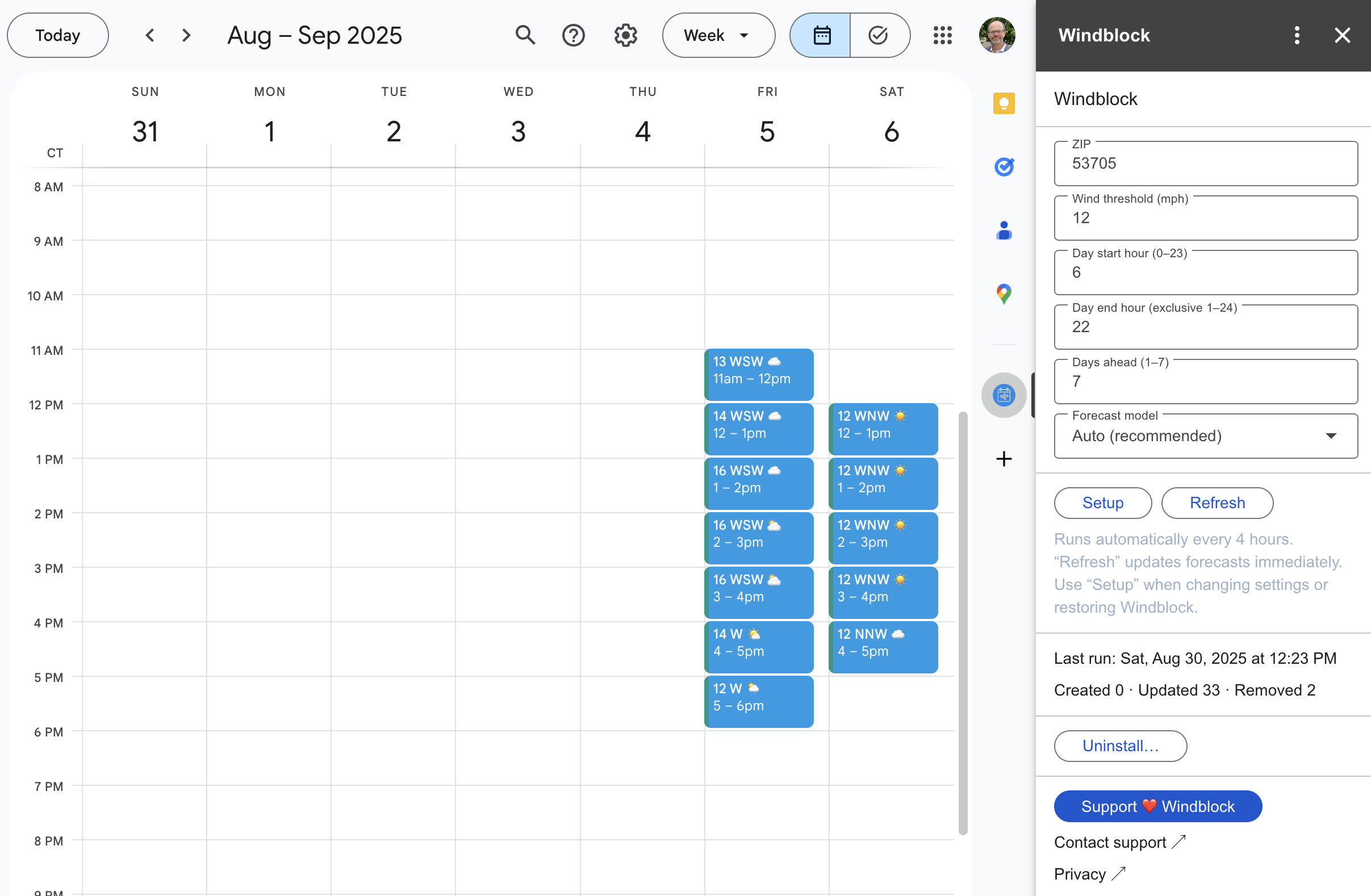The image size is (1371, 896).
Task: Click the Aug – Sep 2025 title
Action: point(315,36)
